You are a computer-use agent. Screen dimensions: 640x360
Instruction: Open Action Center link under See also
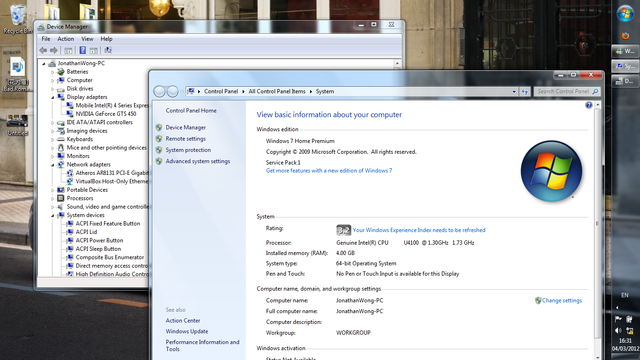click(183, 320)
